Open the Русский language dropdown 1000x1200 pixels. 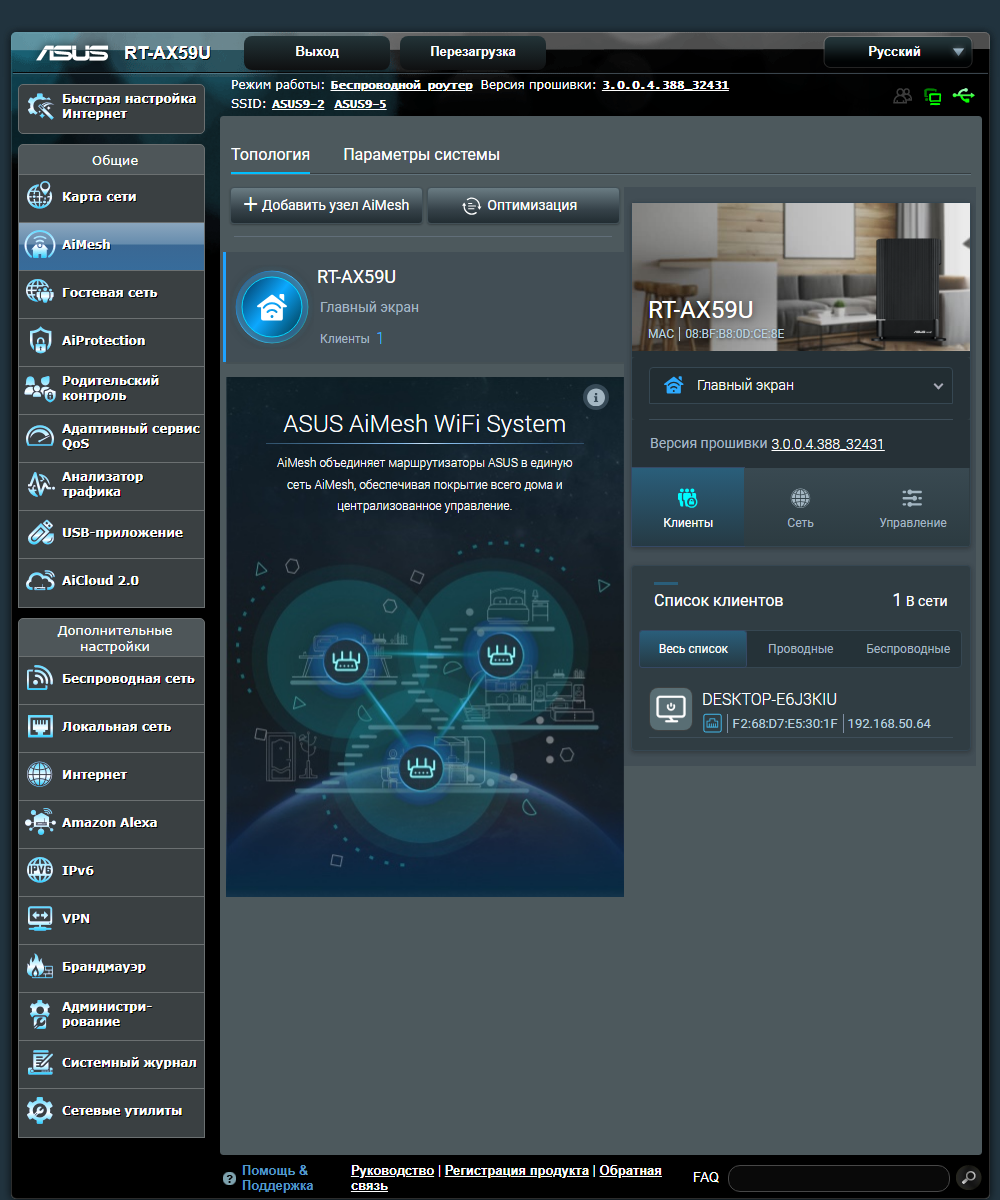(897, 52)
